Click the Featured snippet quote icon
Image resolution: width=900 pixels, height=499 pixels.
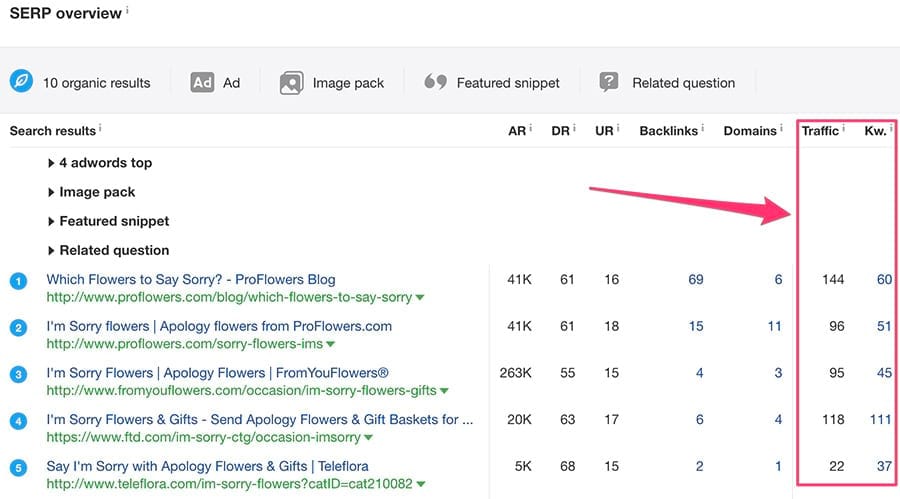click(x=435, y=82)
